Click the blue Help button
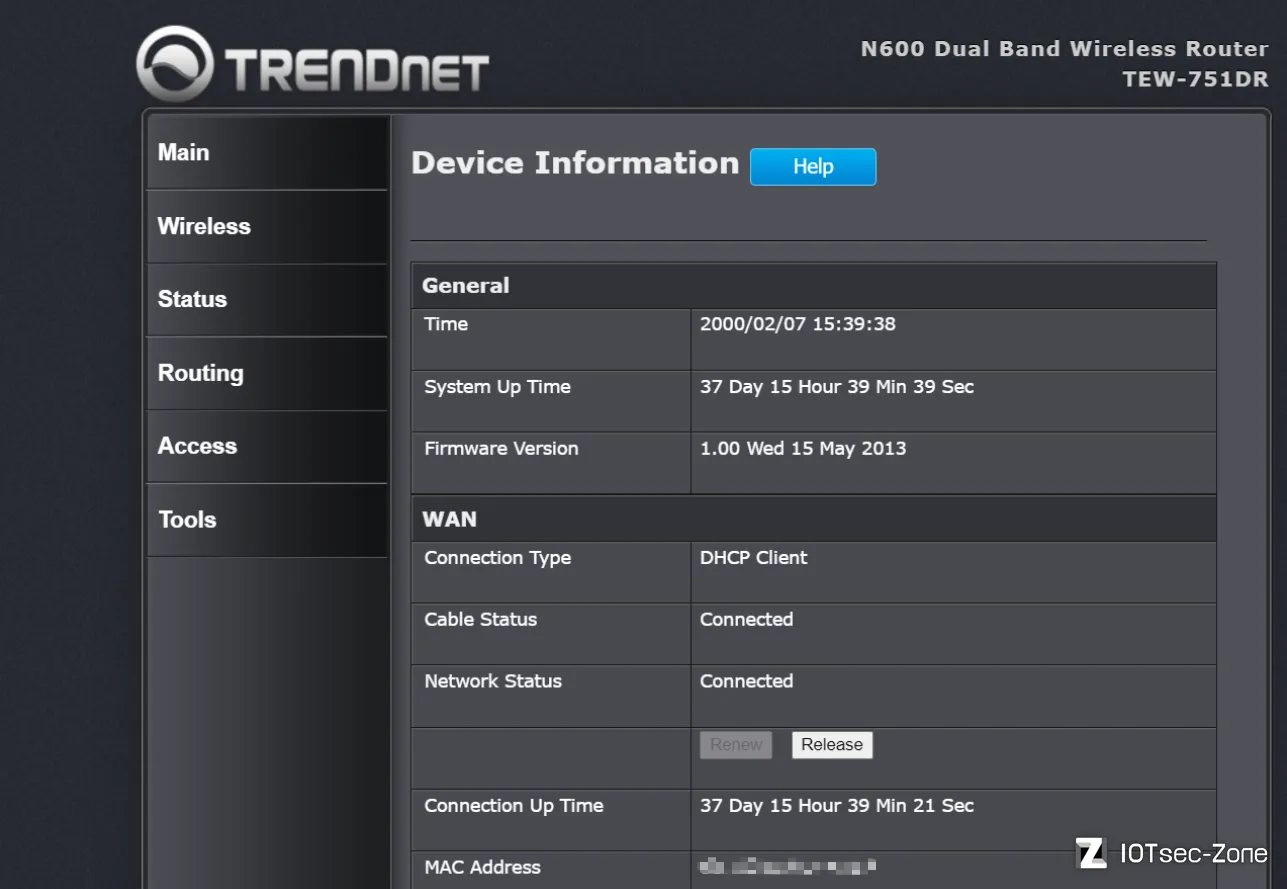 813,167
